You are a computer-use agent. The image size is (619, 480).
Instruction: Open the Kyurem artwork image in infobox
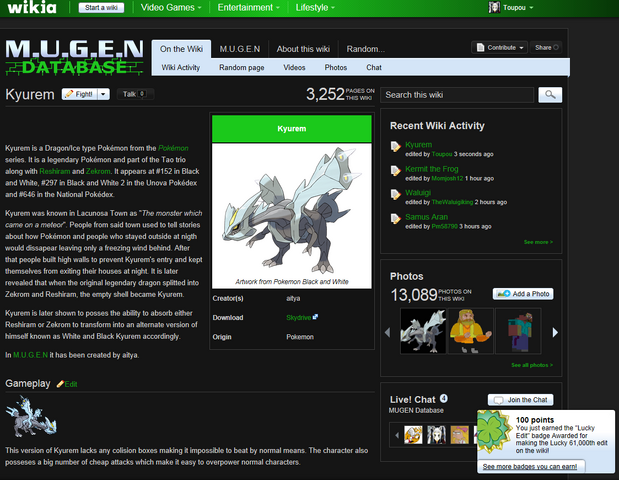(292, 210)
